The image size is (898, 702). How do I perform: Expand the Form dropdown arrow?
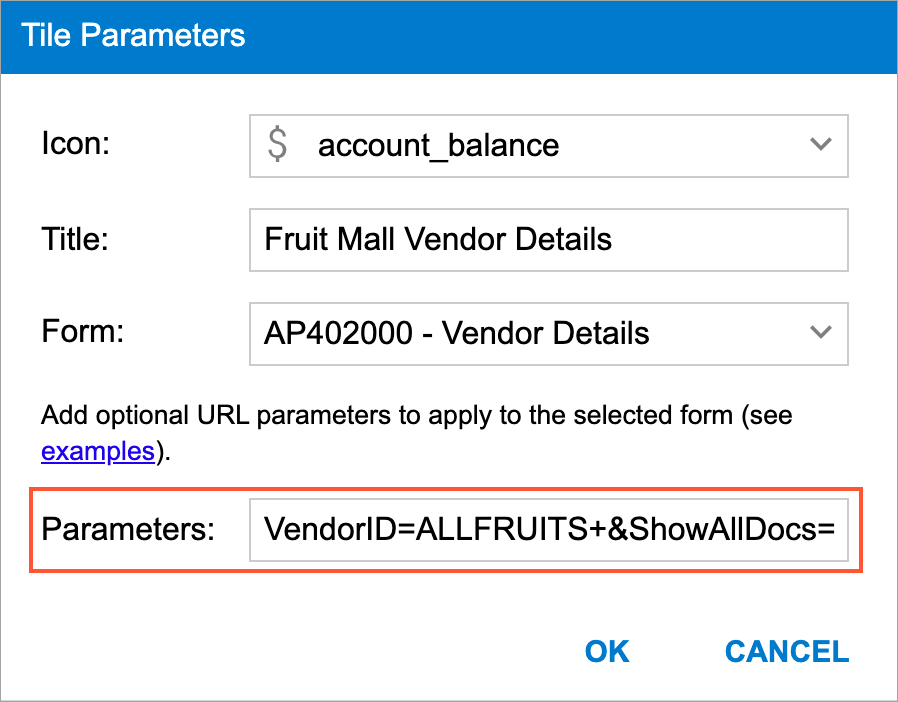point(820,333)
